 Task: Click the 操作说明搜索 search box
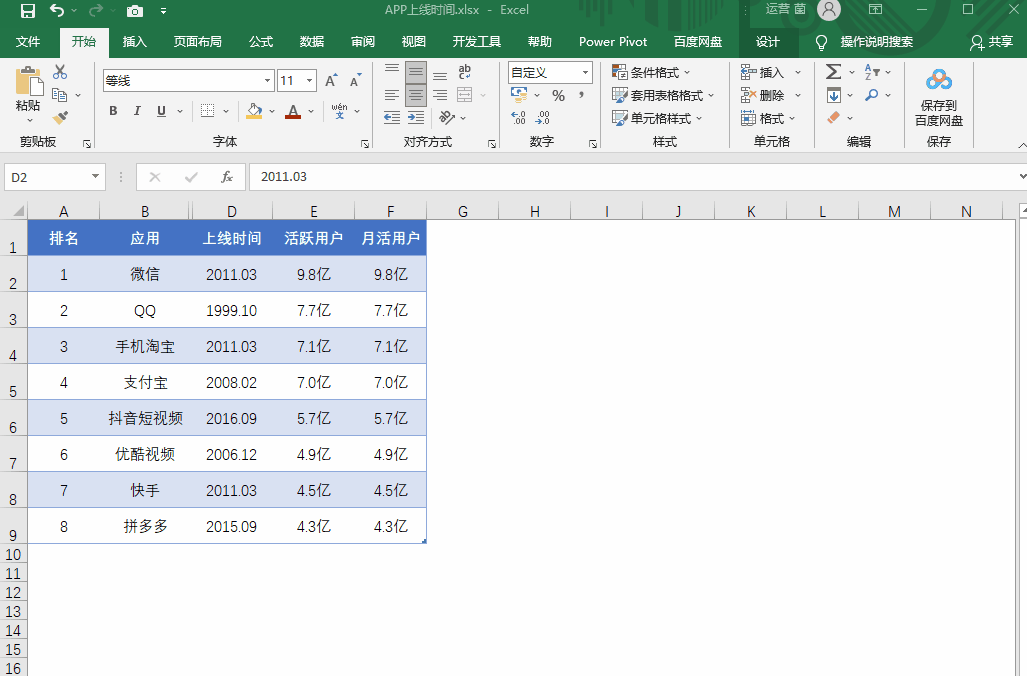(x=876, y=42)
